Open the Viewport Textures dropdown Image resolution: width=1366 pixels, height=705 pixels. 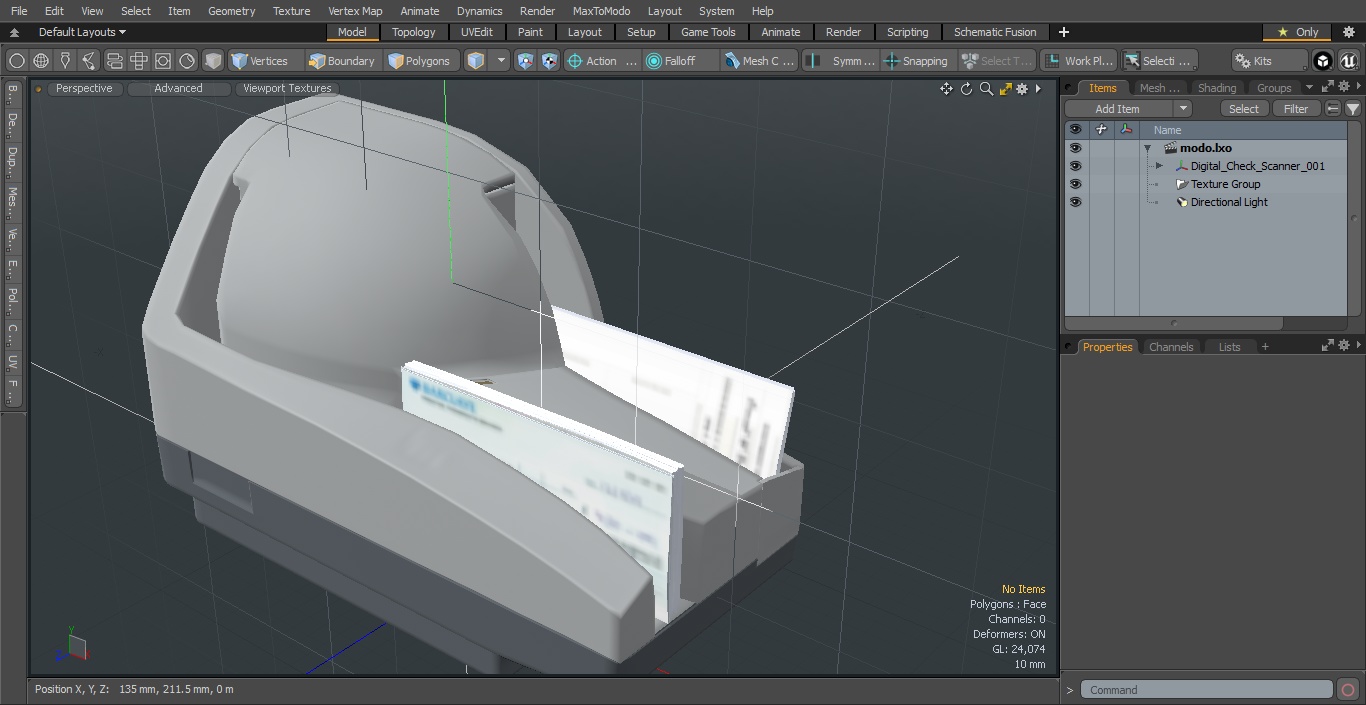287,89
